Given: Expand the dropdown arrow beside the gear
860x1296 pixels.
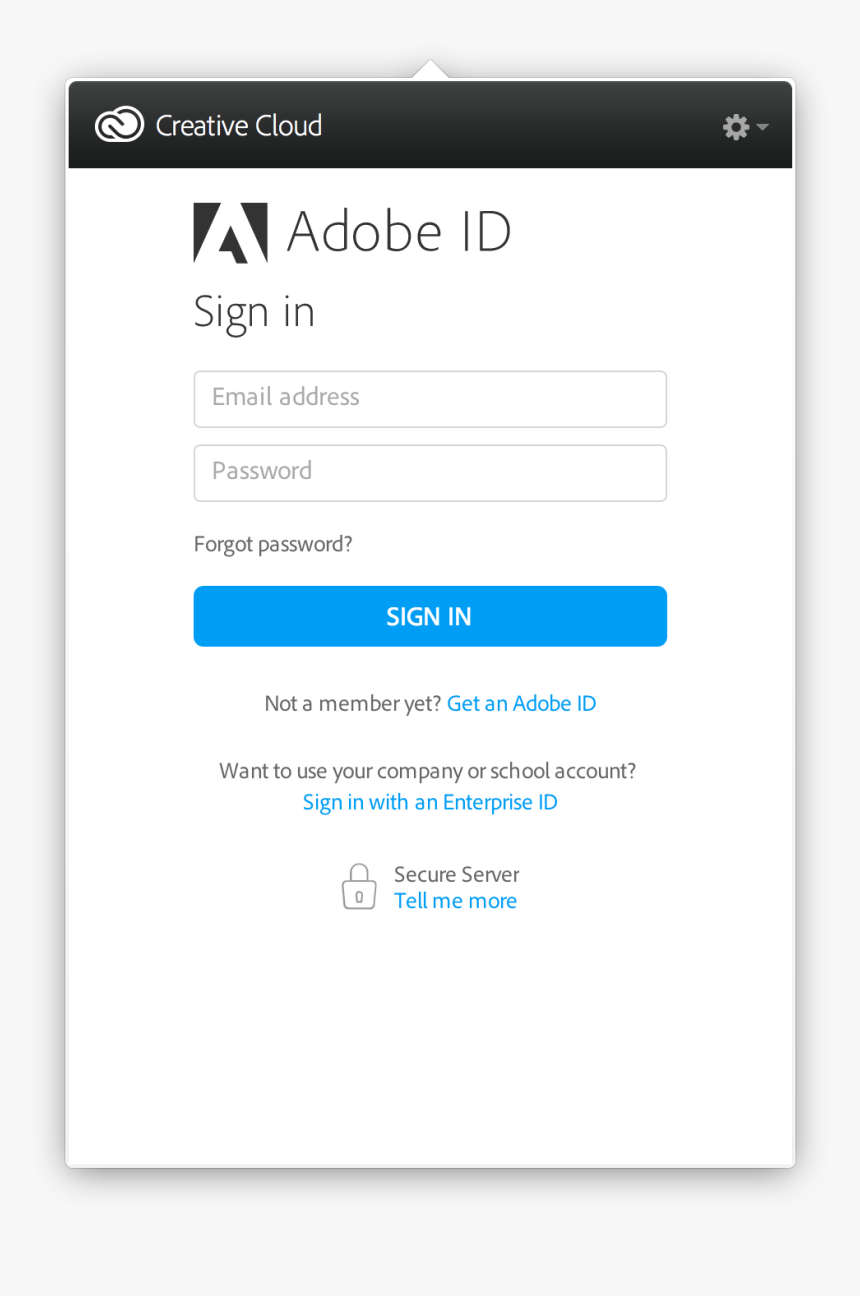Looking at the screenshot, I should coord(762,127).
